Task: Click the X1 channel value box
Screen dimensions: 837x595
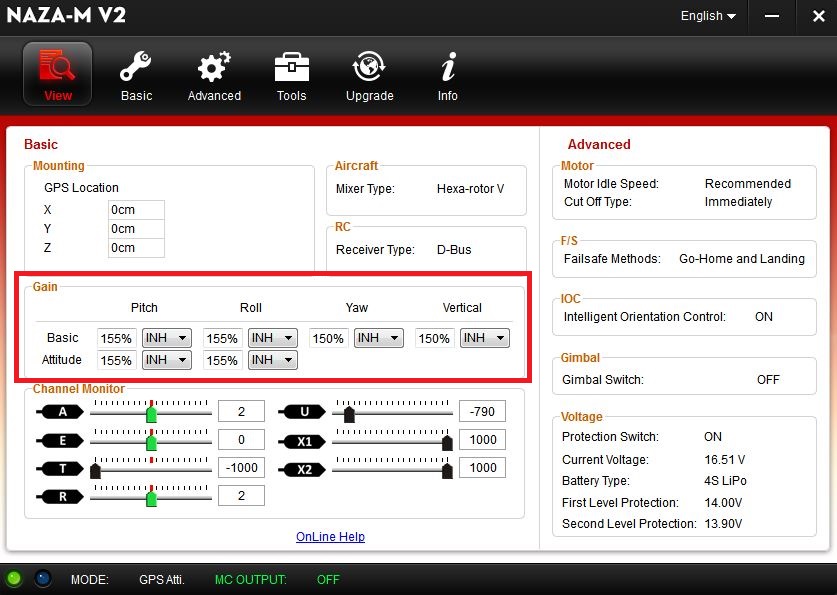Action: (483, 440)
